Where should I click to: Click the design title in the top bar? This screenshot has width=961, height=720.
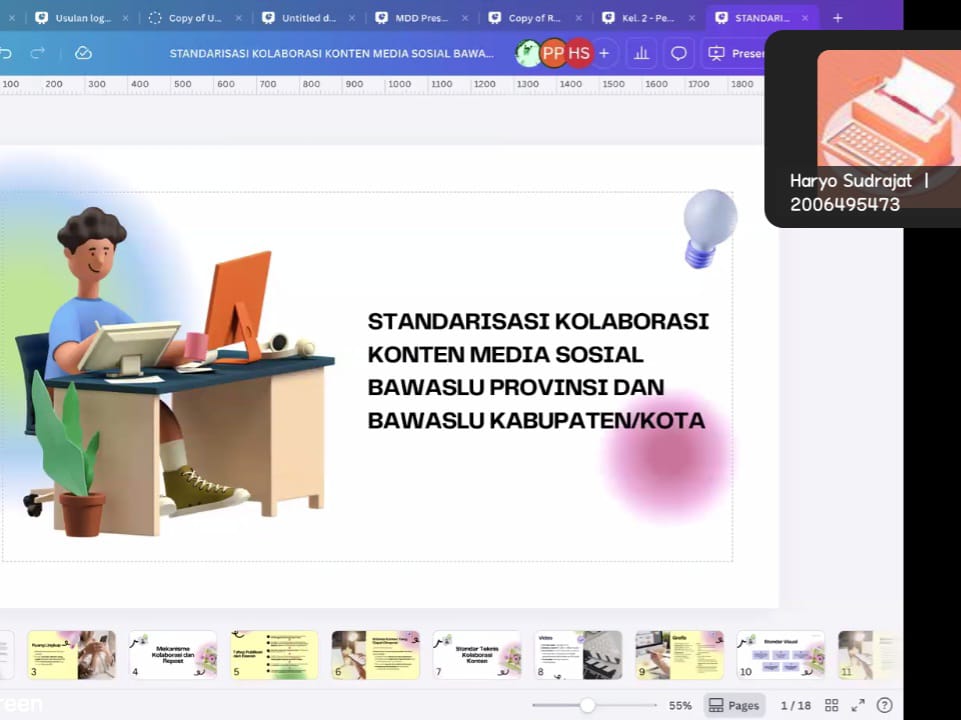coord(331,53)
